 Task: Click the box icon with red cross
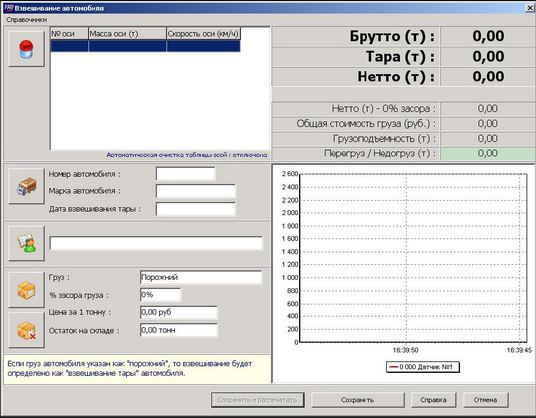[x=26, y=331]
